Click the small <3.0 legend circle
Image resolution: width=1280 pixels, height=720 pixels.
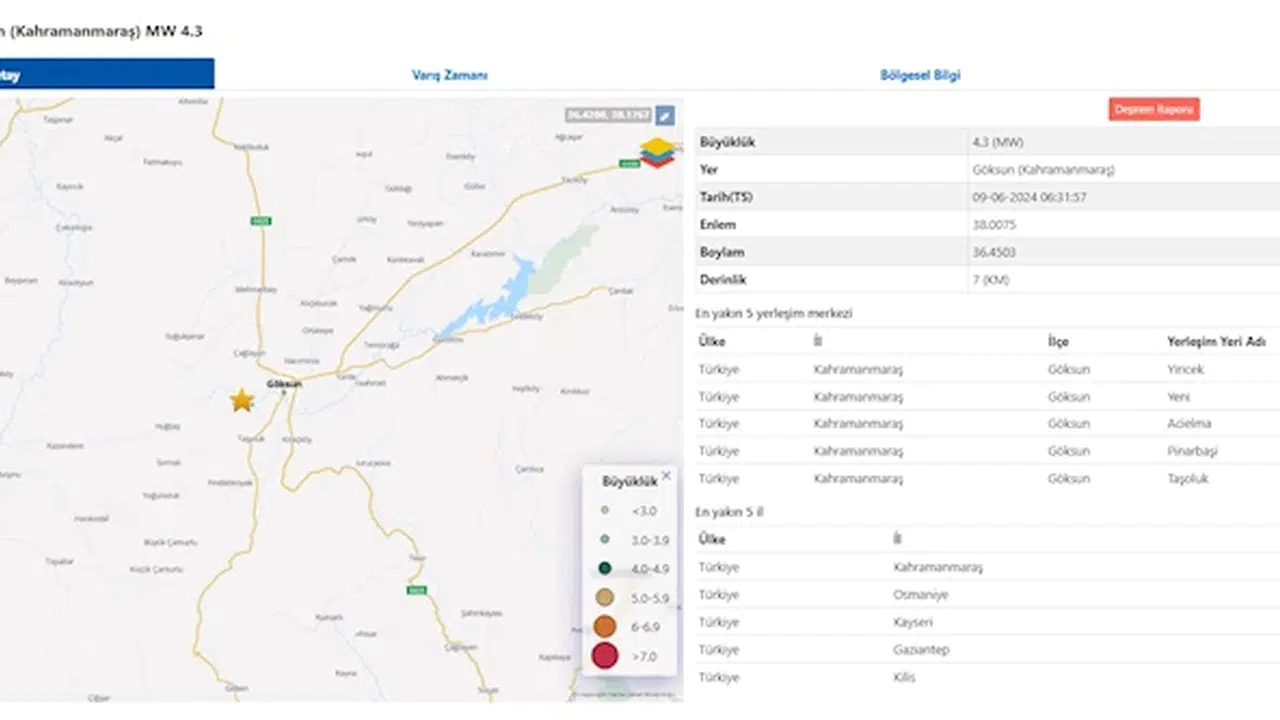(x=605, y=510)
